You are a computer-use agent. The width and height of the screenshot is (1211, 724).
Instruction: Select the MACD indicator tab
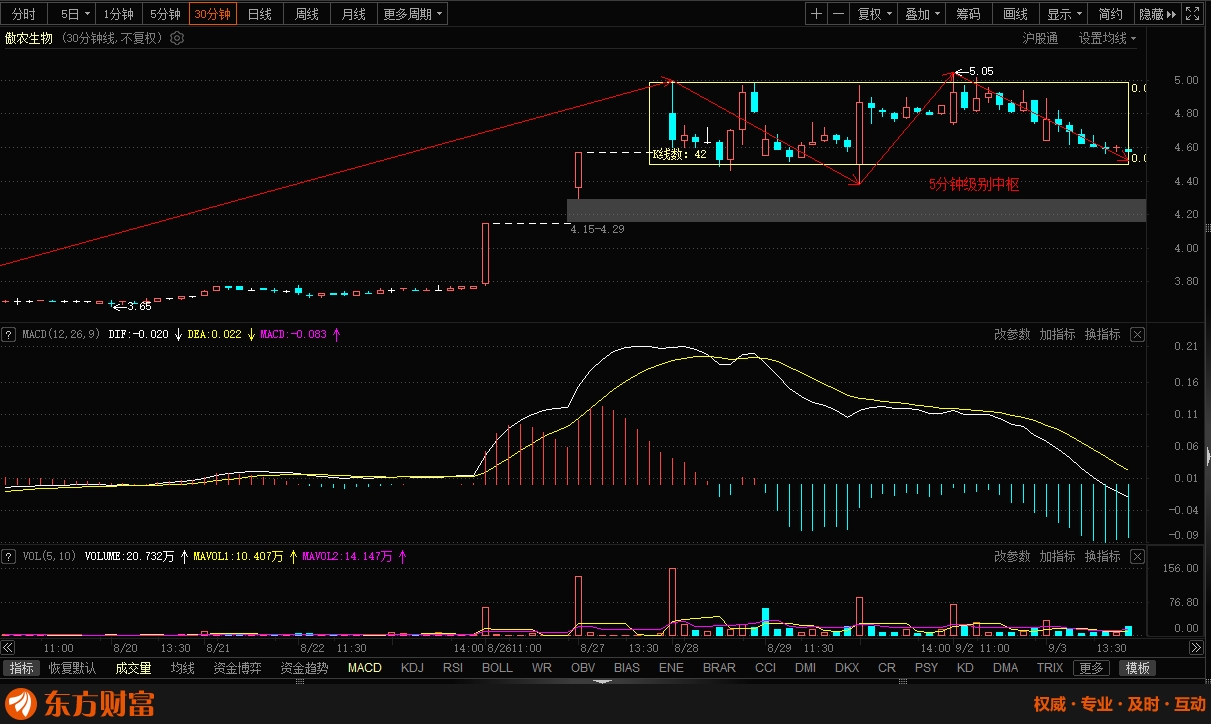[x=365, y=668]
